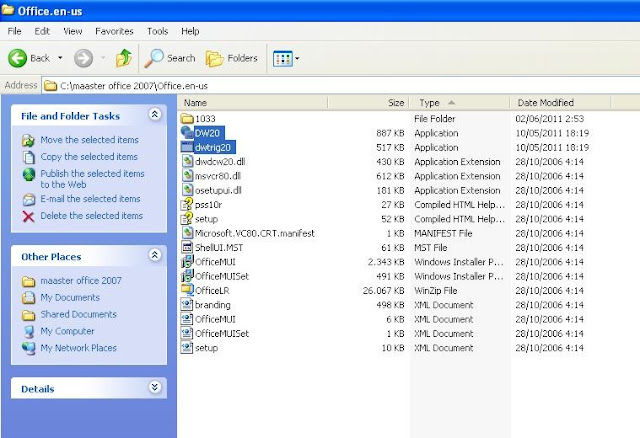640x438 pixels.
Task: Open the Search magnifier button
Action: (170, 58)
